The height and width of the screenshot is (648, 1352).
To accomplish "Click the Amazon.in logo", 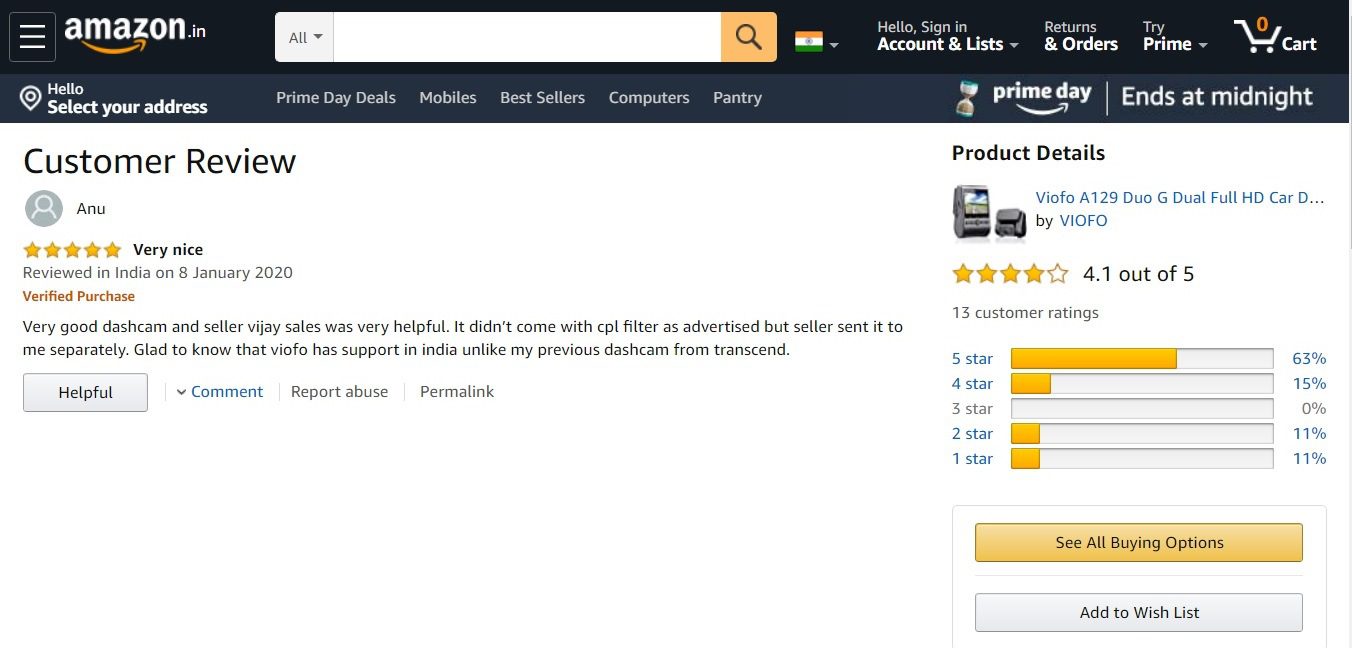I will coord(135,33).
